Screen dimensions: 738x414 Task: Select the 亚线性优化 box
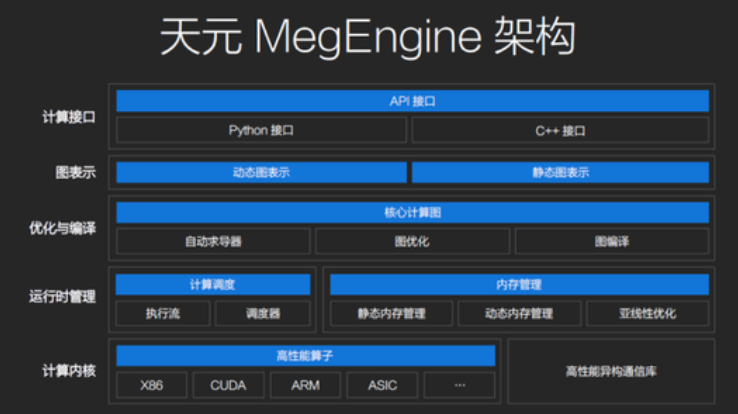(x=647, y=313)
